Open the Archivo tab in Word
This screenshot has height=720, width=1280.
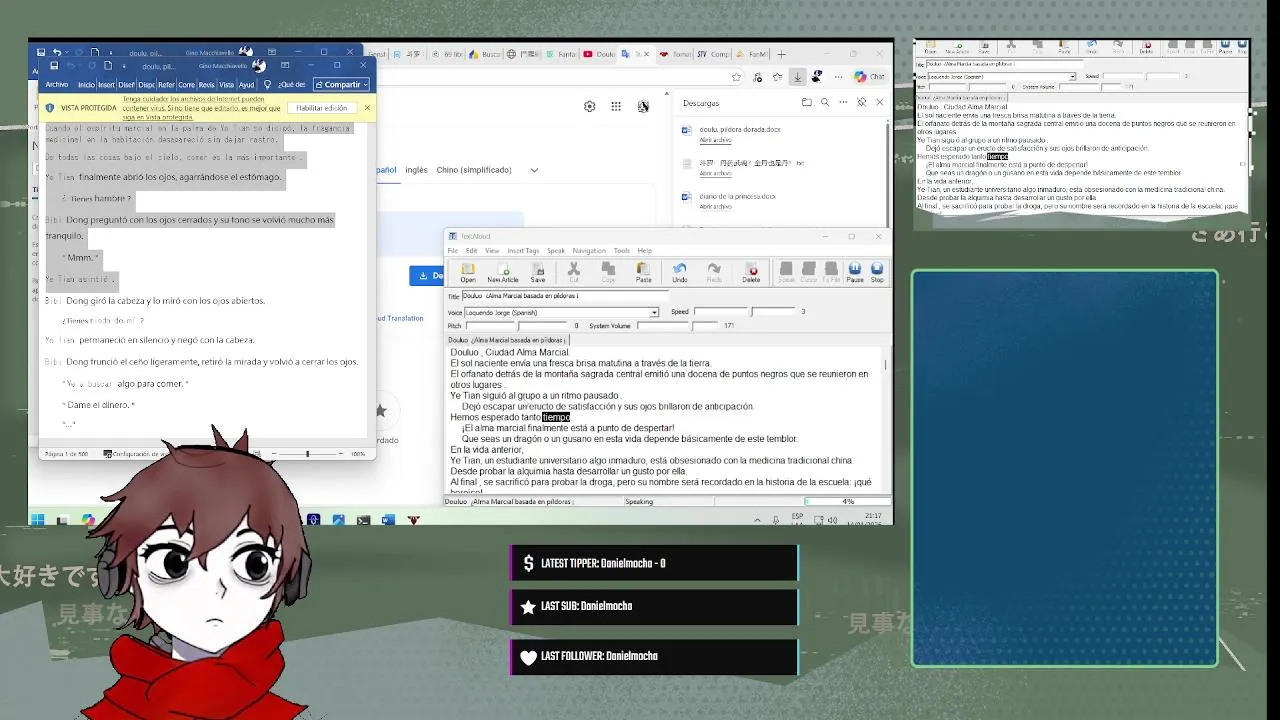click(57, 85)
